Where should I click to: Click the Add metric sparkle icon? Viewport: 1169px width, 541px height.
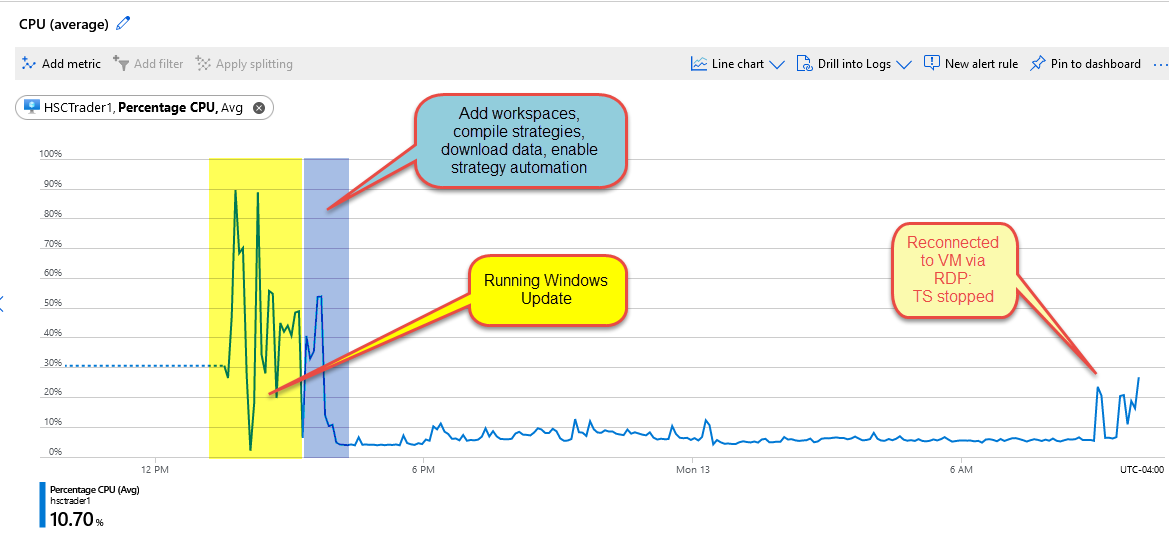pyautogui.click(x=28, y=63)
